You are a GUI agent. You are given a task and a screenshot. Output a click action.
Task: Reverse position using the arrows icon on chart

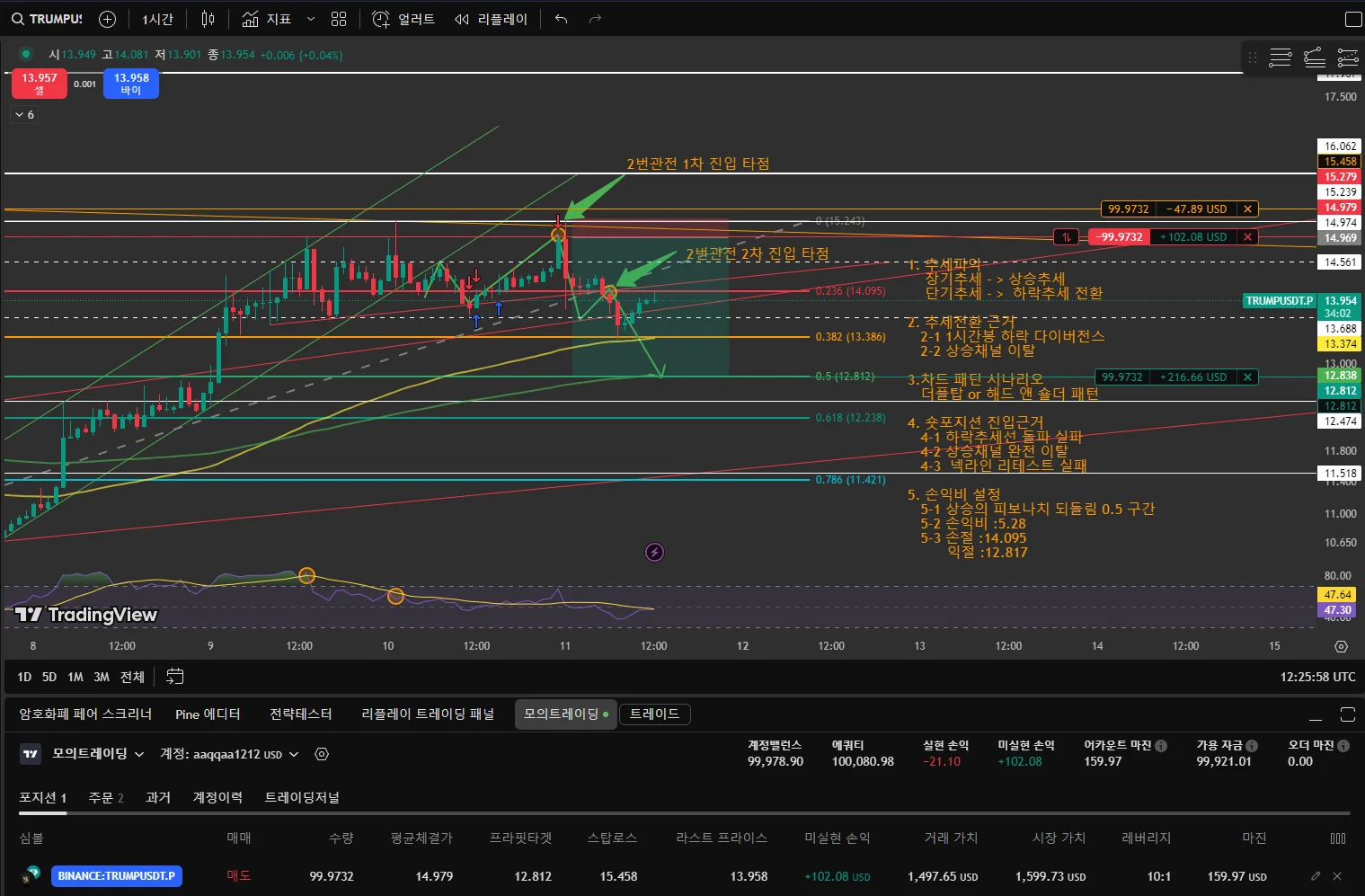pyautogui.click(x=1066, y=237)
